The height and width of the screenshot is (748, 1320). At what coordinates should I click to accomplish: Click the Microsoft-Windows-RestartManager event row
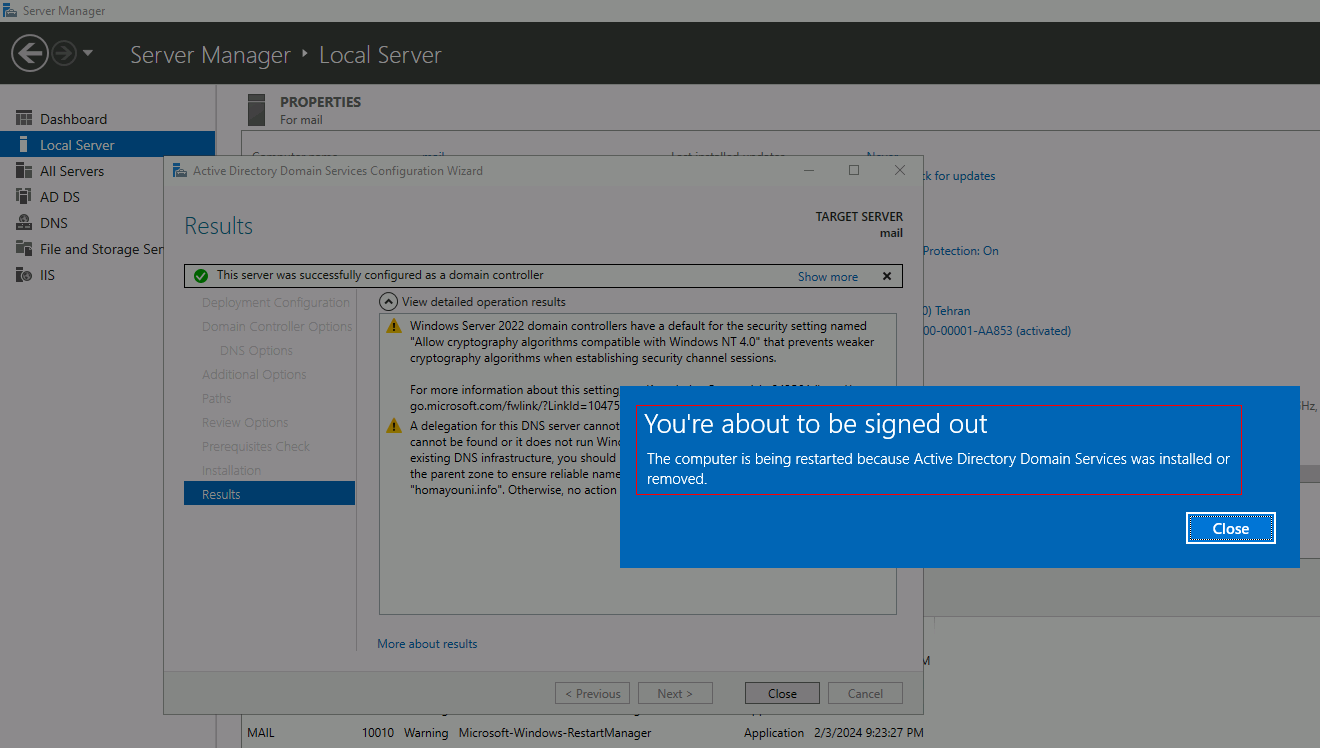(584, 733)
